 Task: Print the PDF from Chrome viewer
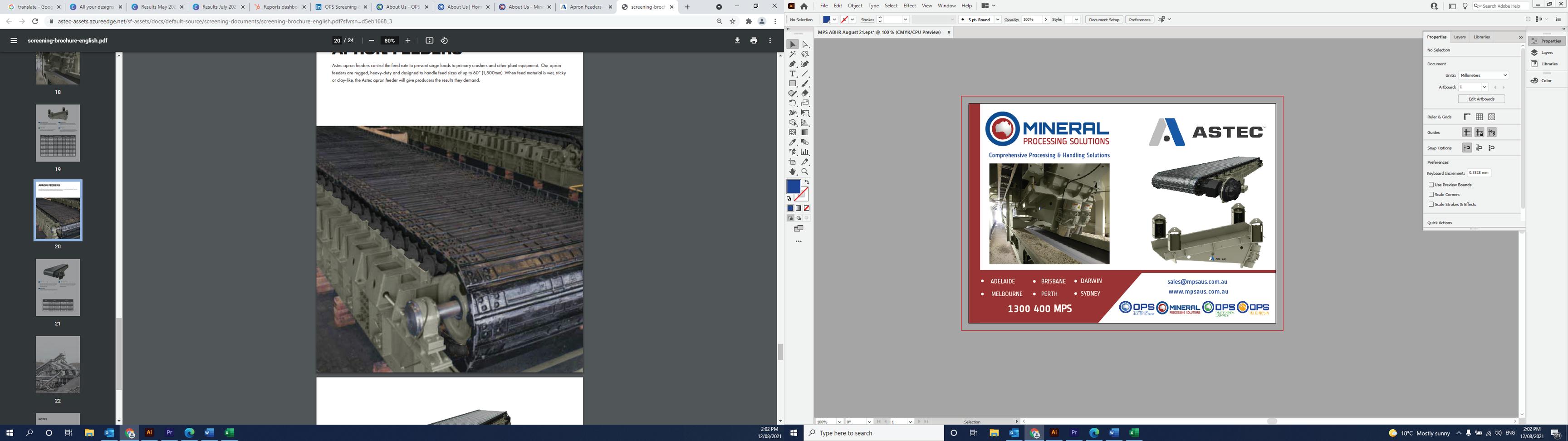pyautogui.click(x=754, y=40)
